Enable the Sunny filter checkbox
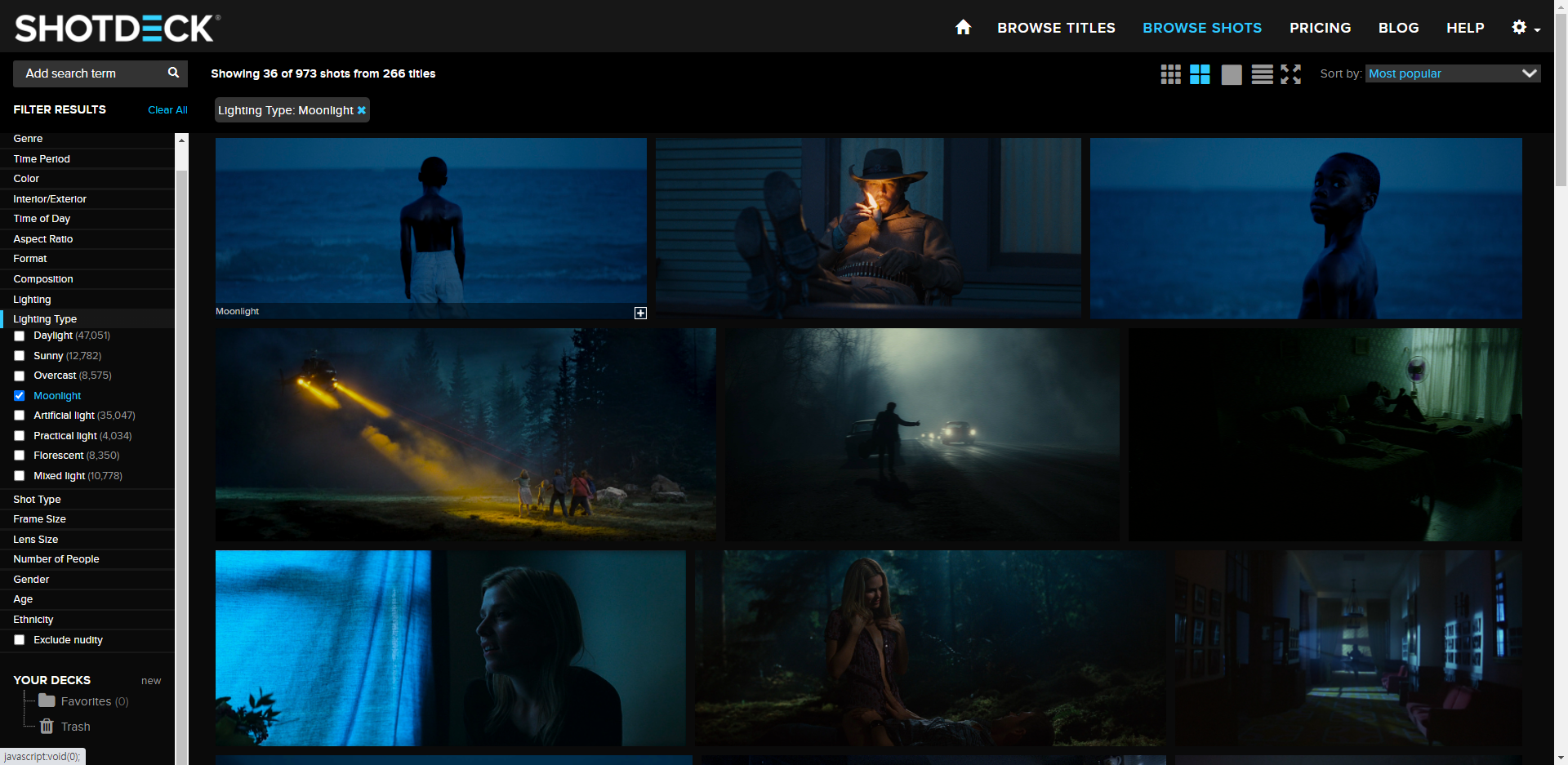Viewport: 1568px width, 765px height. coord(19,356)
